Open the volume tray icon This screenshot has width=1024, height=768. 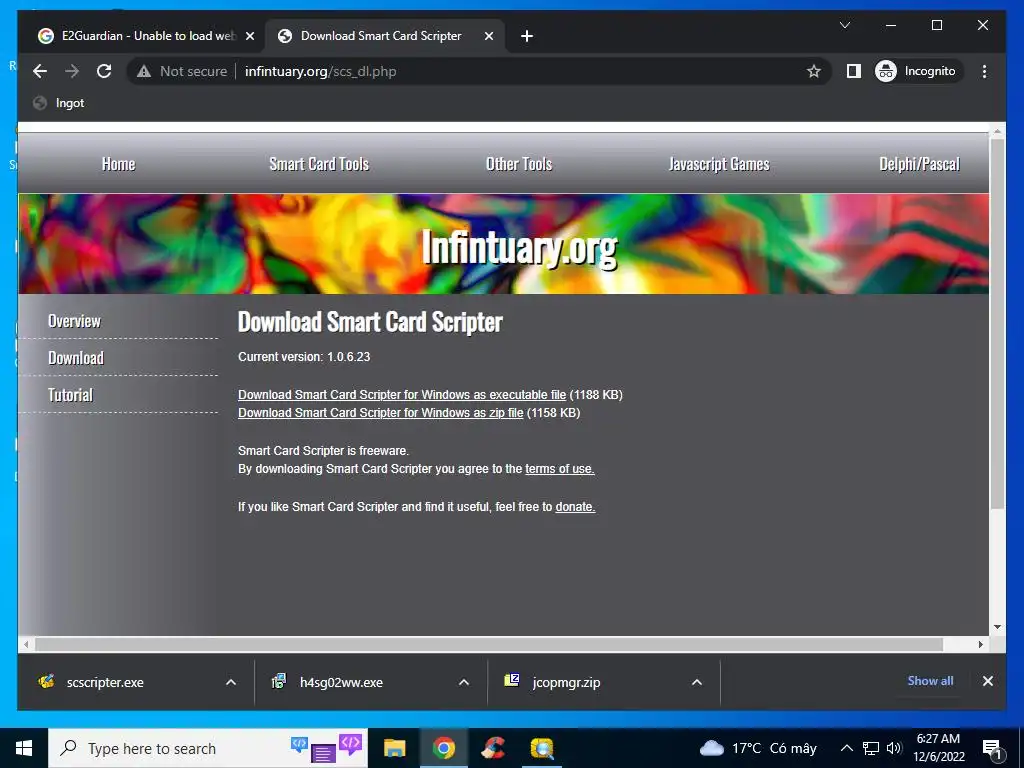[894, 748]
